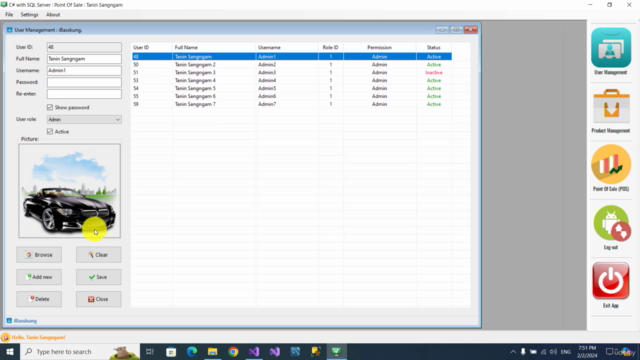The height and width of the screenshot is (360, 640).
Task: Open the Settings menu
Action: [x=29, y=15]
